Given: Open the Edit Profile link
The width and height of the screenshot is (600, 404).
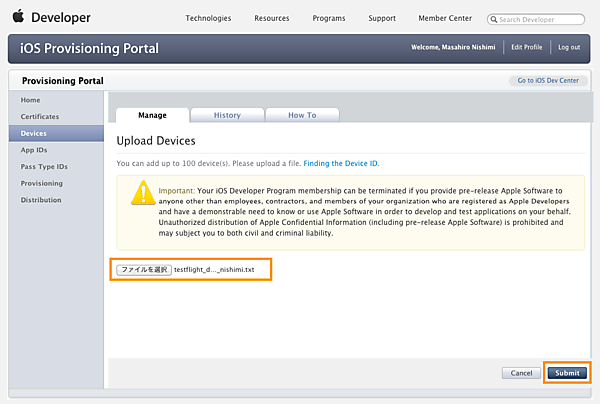Looking at the screenshot, I should 526,48.
